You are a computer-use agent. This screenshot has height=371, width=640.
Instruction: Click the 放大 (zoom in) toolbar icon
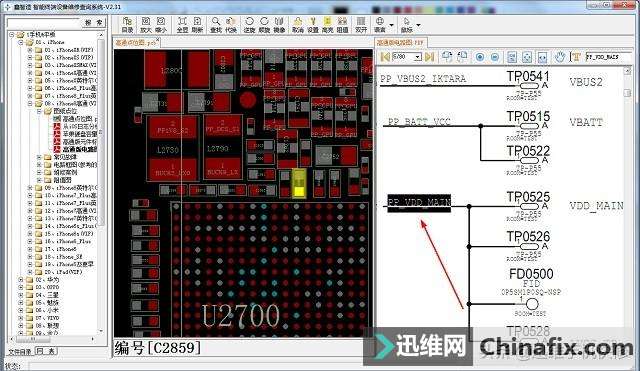145,25
